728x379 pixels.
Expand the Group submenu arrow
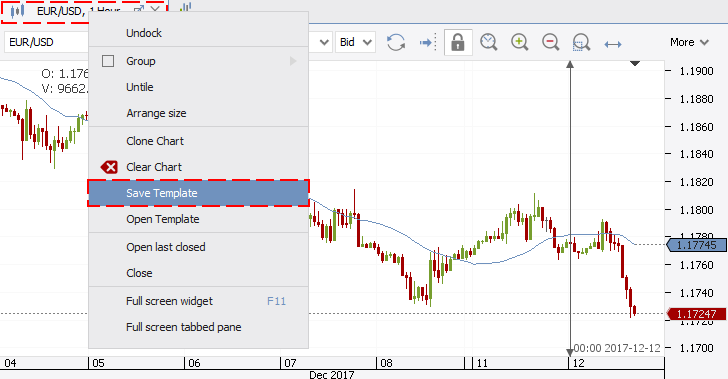pos(293,61)
